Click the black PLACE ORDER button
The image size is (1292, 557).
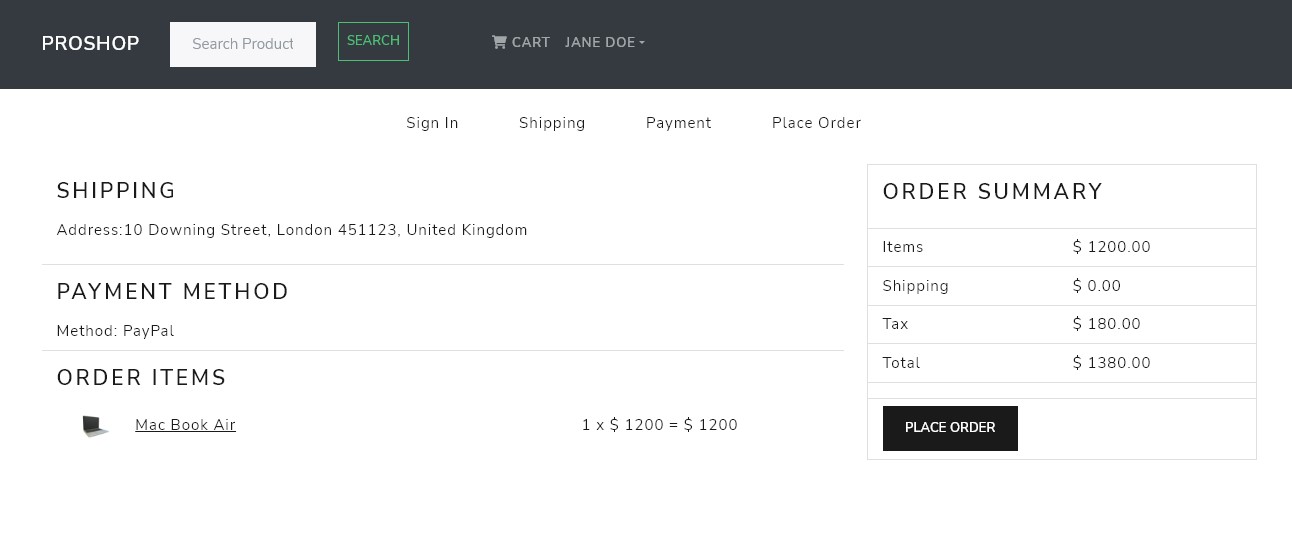(950, 428)
